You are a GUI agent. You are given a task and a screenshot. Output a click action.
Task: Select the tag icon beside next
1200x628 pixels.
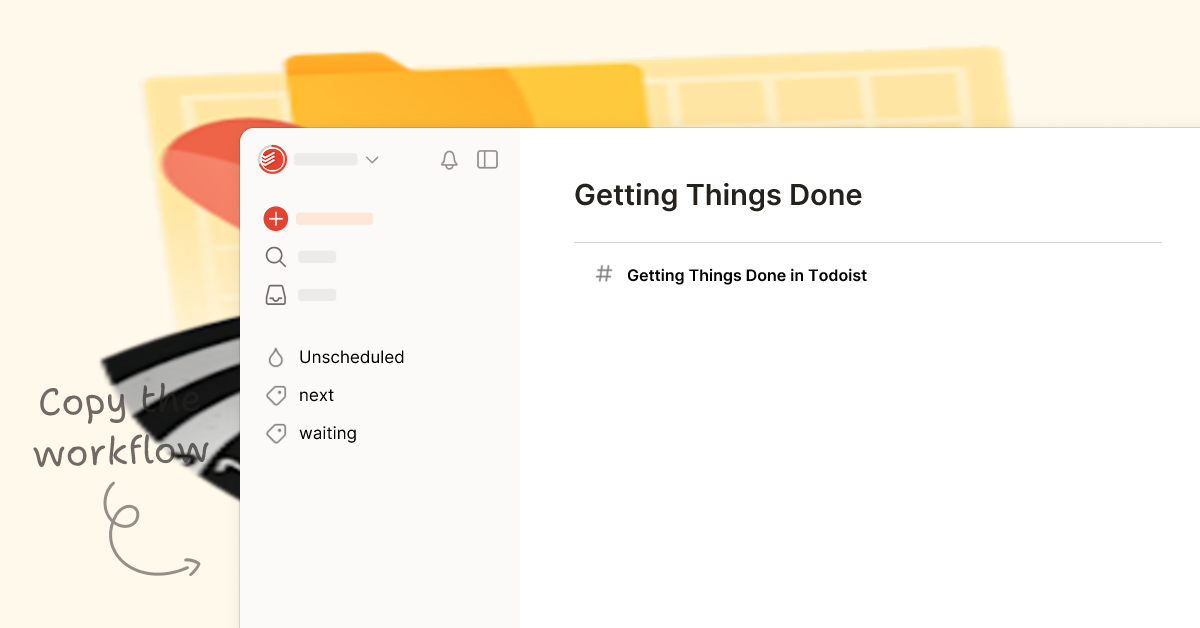(x=276, y=395)
